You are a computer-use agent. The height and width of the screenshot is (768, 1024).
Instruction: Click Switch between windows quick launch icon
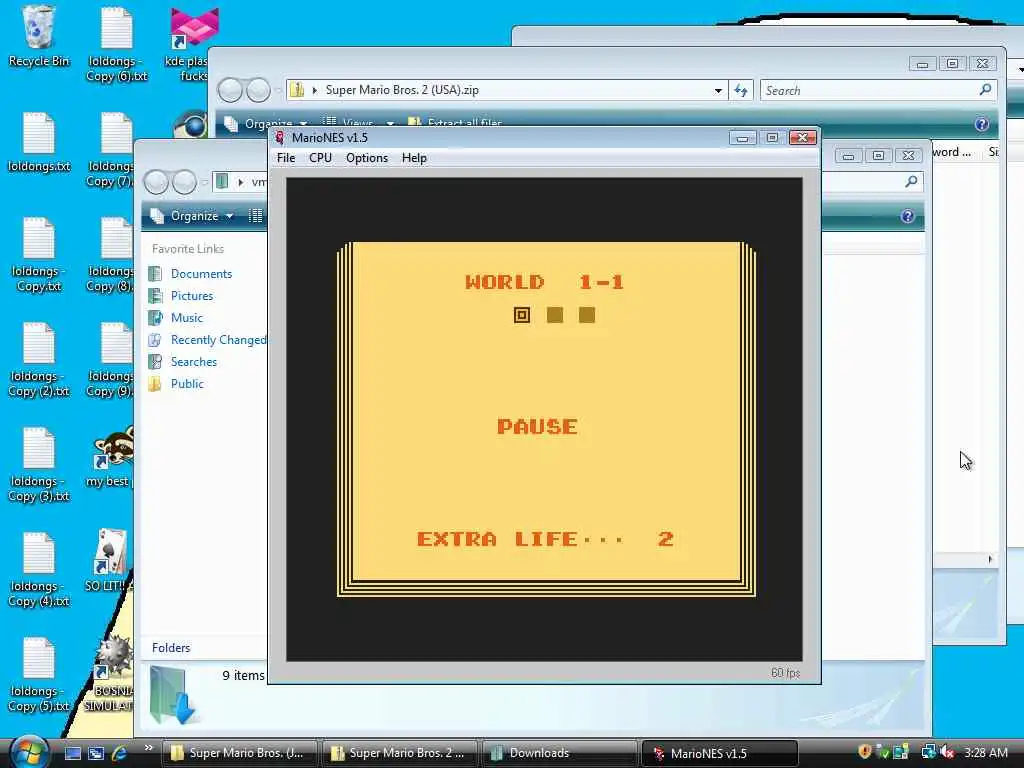pos(96,753)
